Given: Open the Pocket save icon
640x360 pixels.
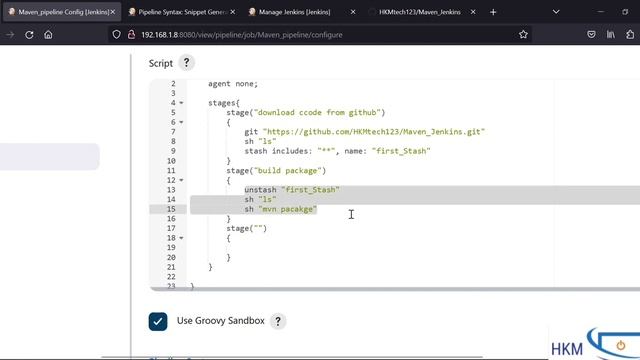Looking at the screenshot, I should click(591, 35).
